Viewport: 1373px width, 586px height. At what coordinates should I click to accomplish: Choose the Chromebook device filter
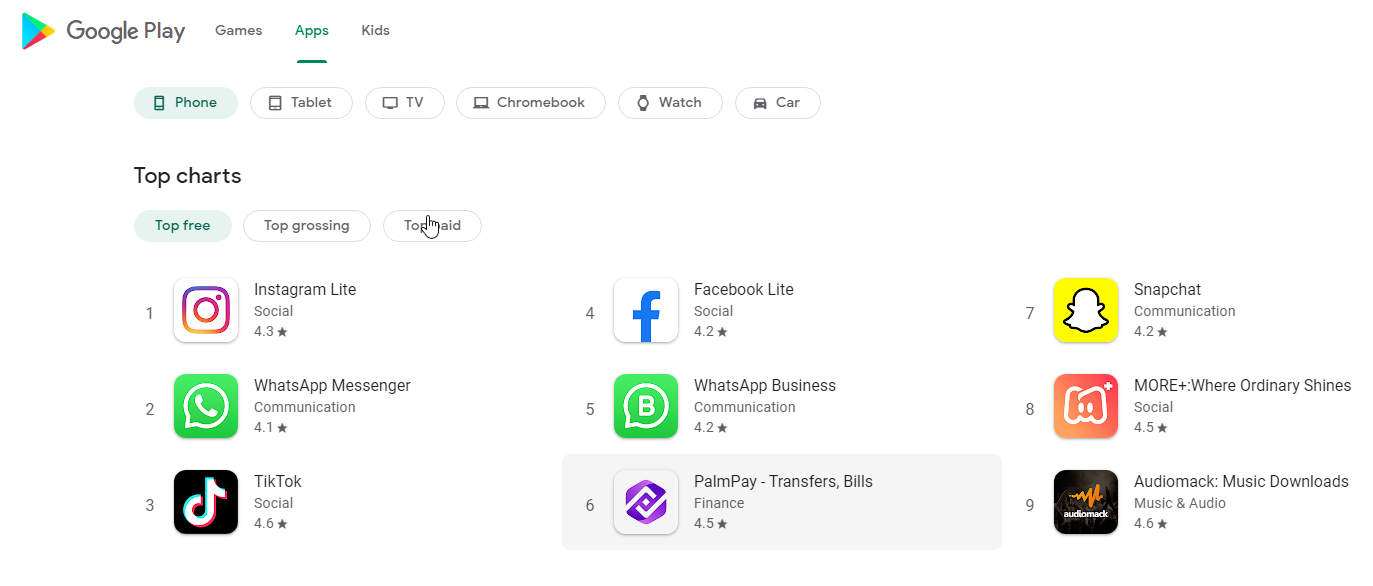click(530, 103)
